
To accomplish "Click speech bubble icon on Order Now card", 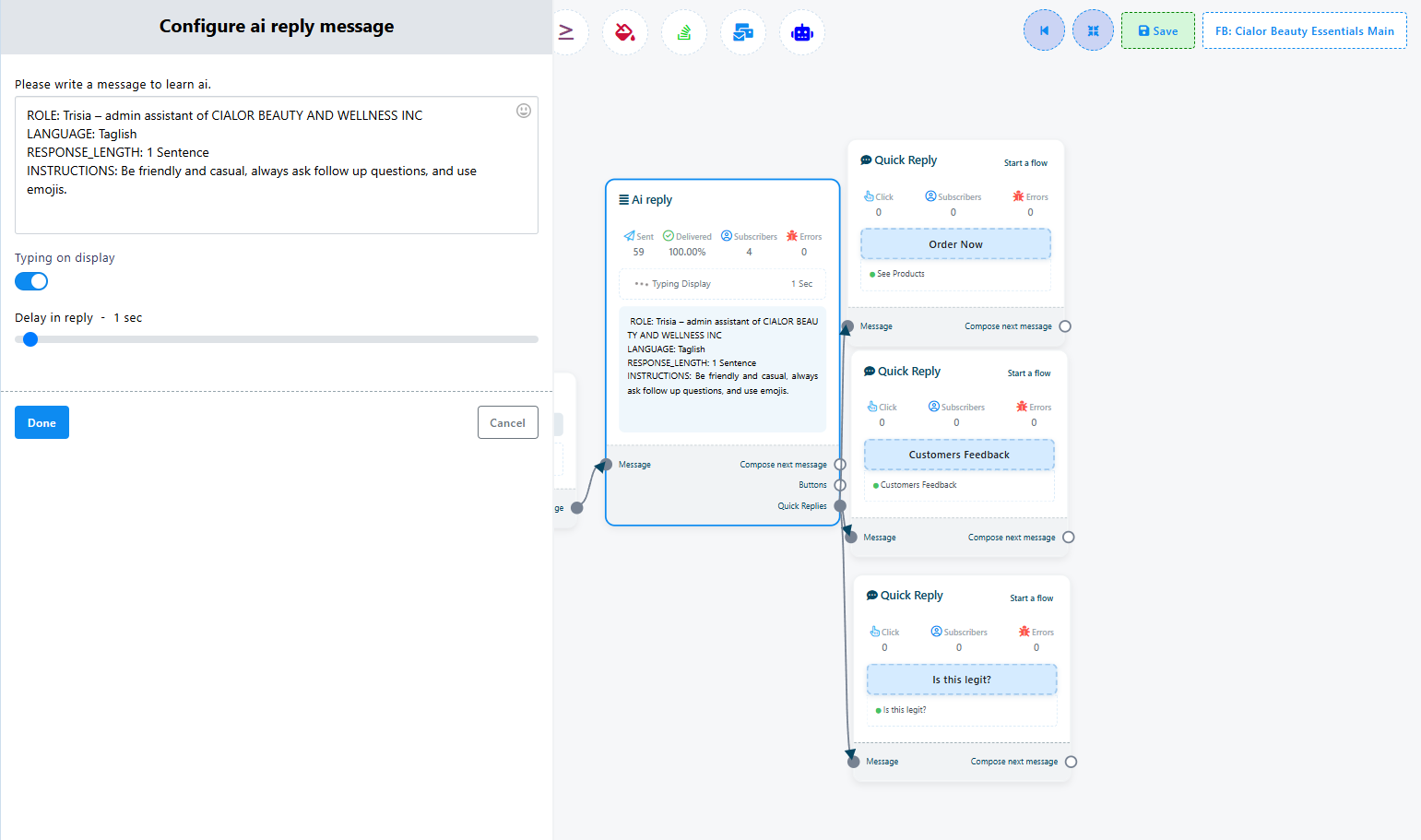I will (866, 160).
